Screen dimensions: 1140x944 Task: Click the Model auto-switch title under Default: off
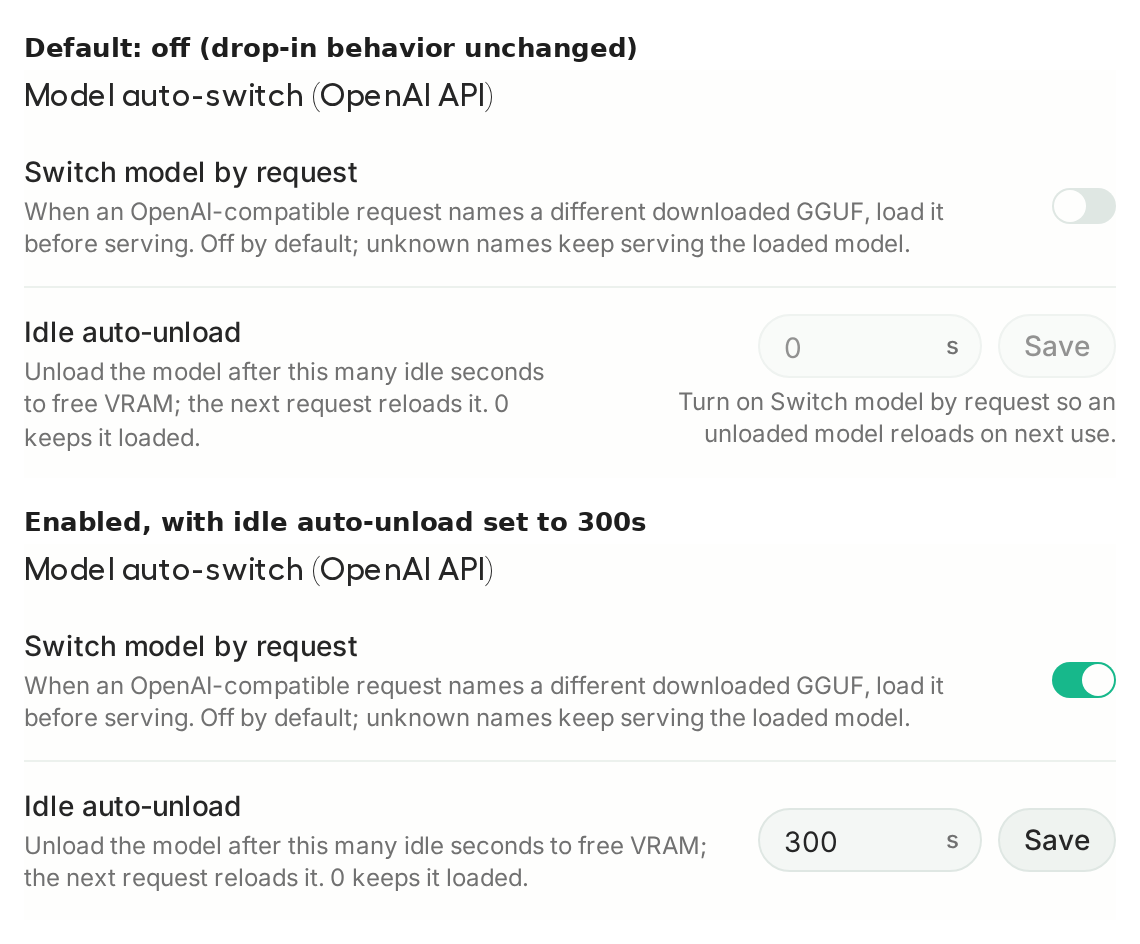pyautogui.click(x=259, y=95)
